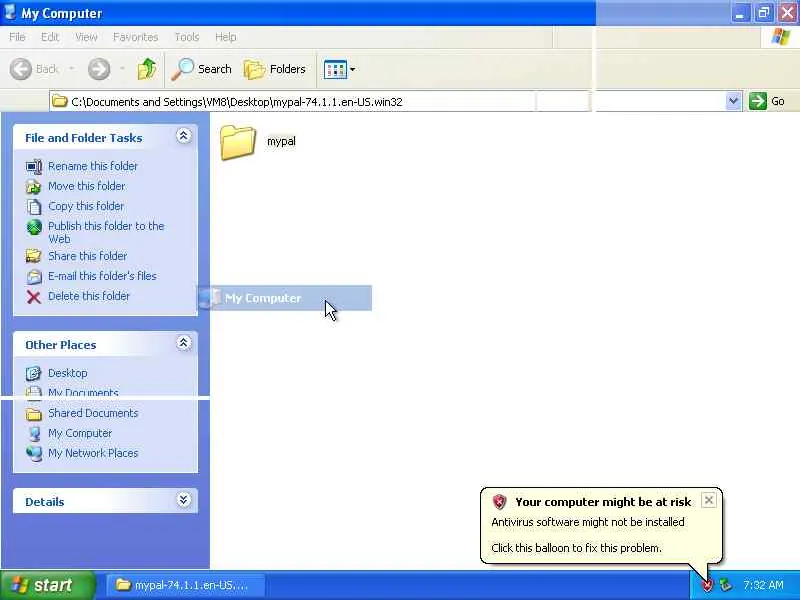
Task: Click the mypal-74.1.1.en-US taskbar button
Action: pos(186,585)
